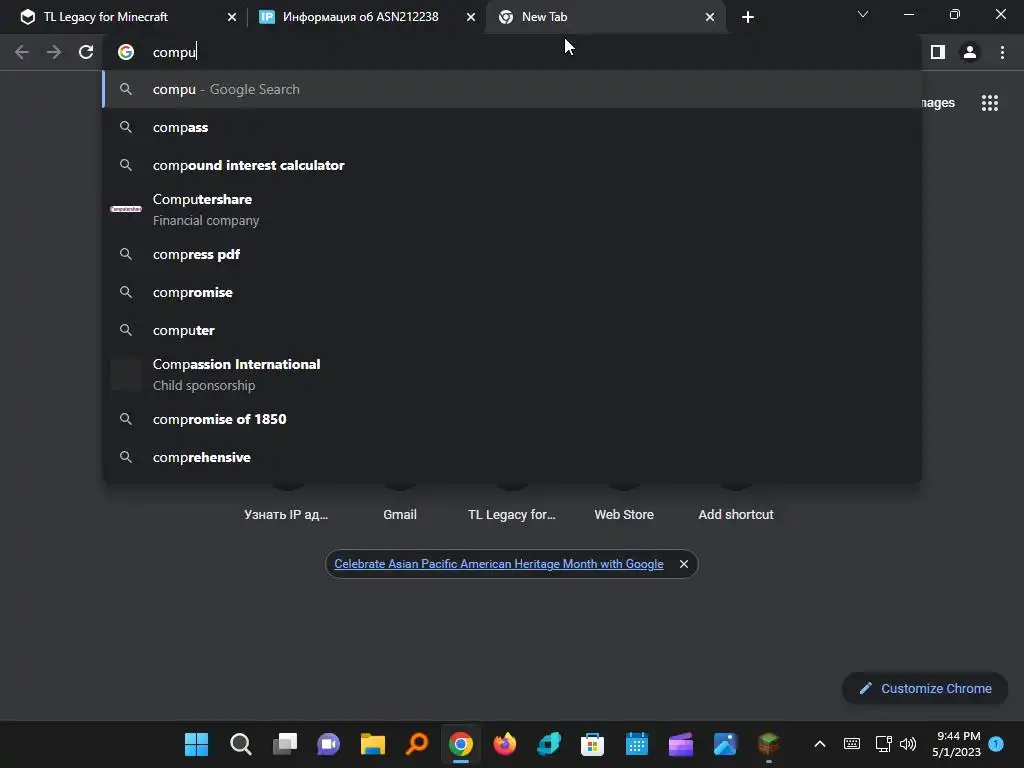Screen dimensions: 1024x768
Task: Click the address bar with 'compu'
Action: click(513, 52)
